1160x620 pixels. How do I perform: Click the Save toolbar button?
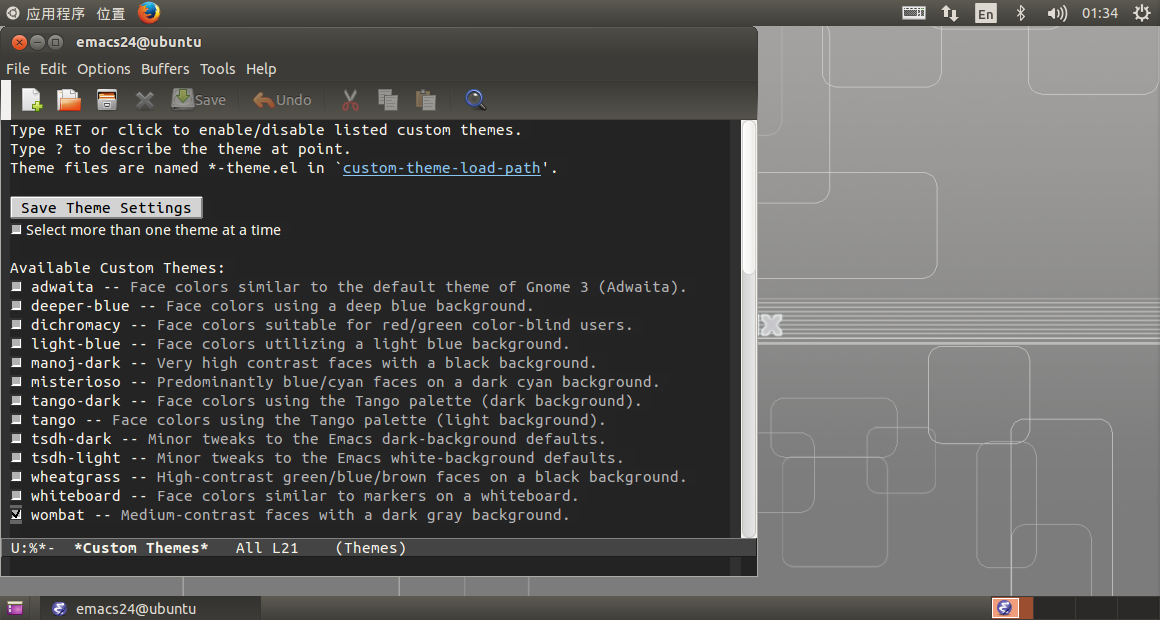pyautogui.click(x=199, y=99)
